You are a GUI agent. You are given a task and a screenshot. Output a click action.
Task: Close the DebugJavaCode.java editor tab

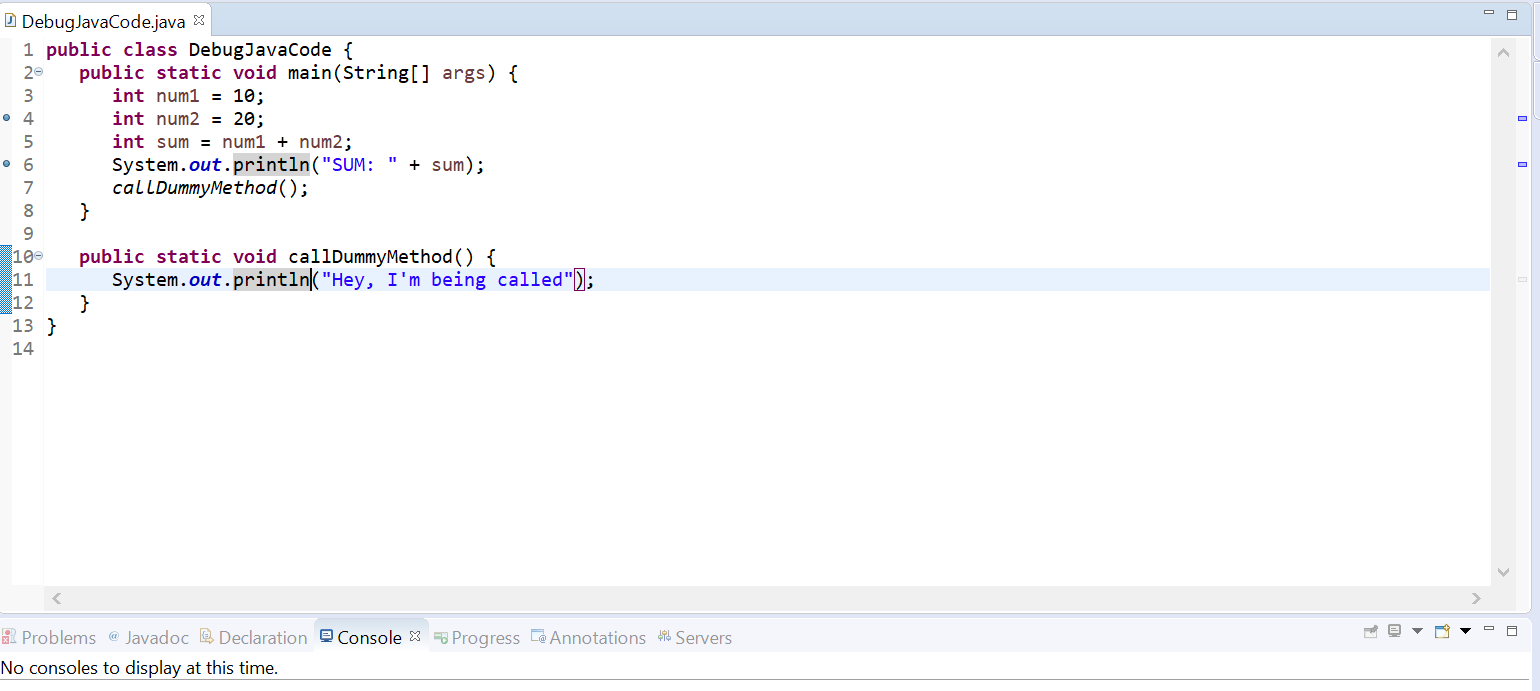pos(198,20)
